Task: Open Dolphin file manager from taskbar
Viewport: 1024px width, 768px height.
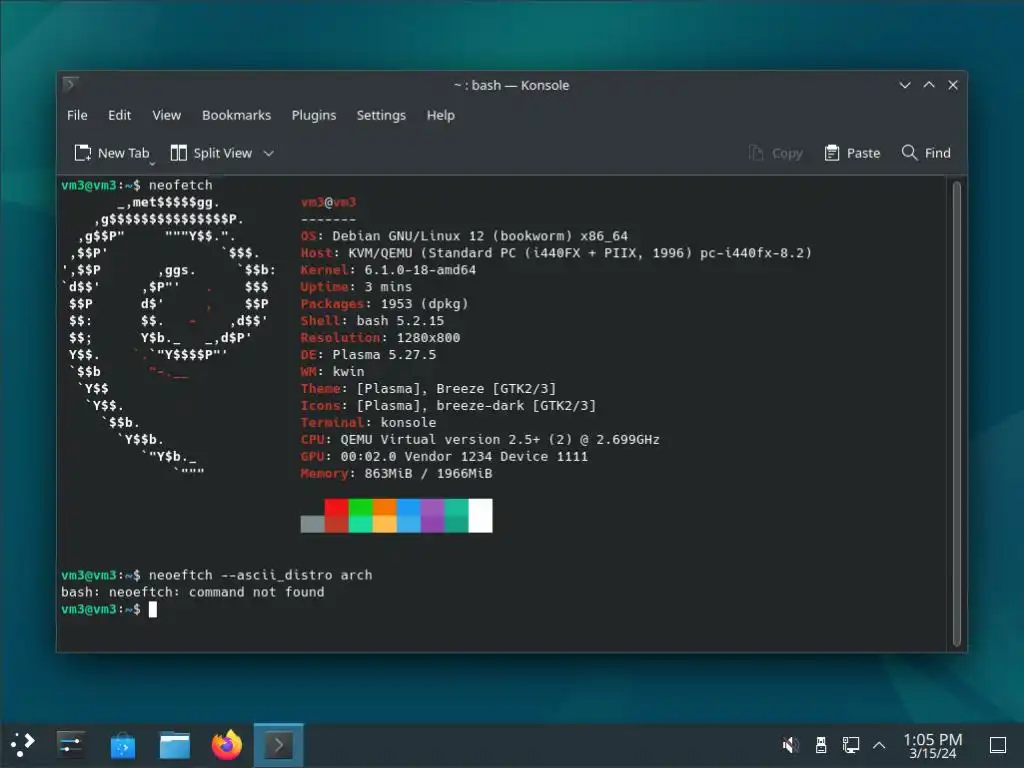Action: [x=174, y=745]
